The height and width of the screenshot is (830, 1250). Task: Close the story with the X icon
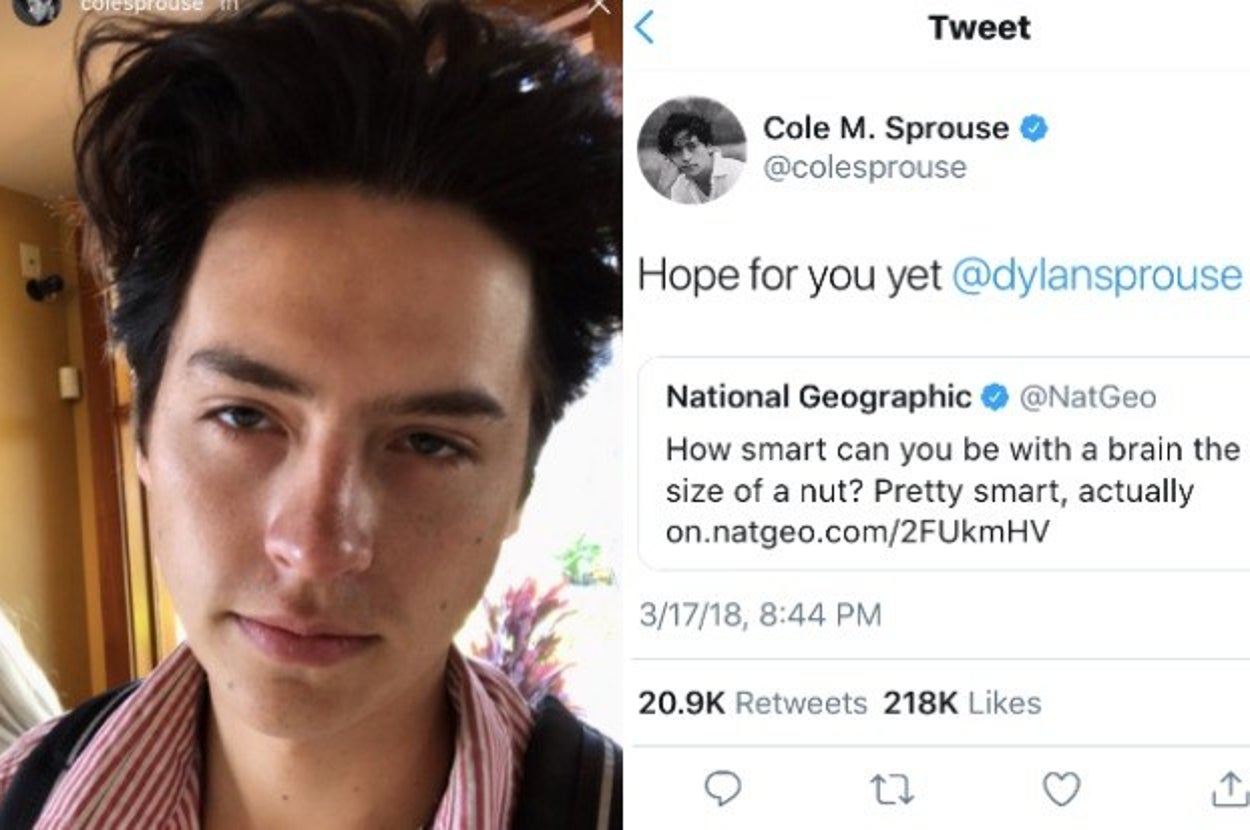(x=598, y=6)
